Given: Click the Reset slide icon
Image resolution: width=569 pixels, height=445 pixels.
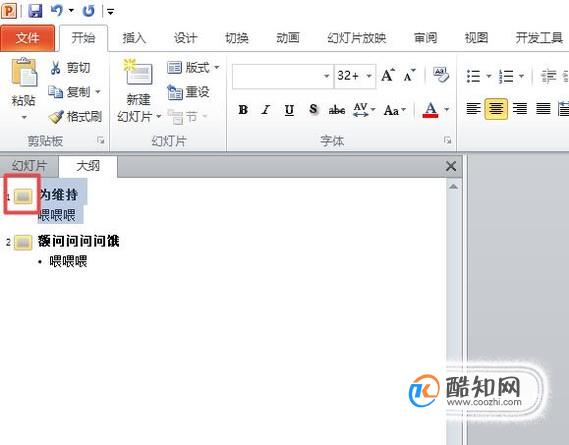Looking at the screenshot, I should [175, 92].
